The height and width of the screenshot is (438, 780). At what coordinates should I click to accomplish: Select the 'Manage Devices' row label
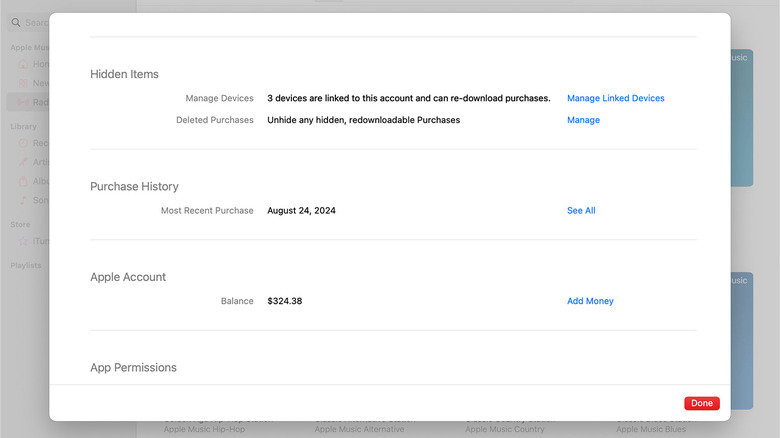[x=219, y=98]
